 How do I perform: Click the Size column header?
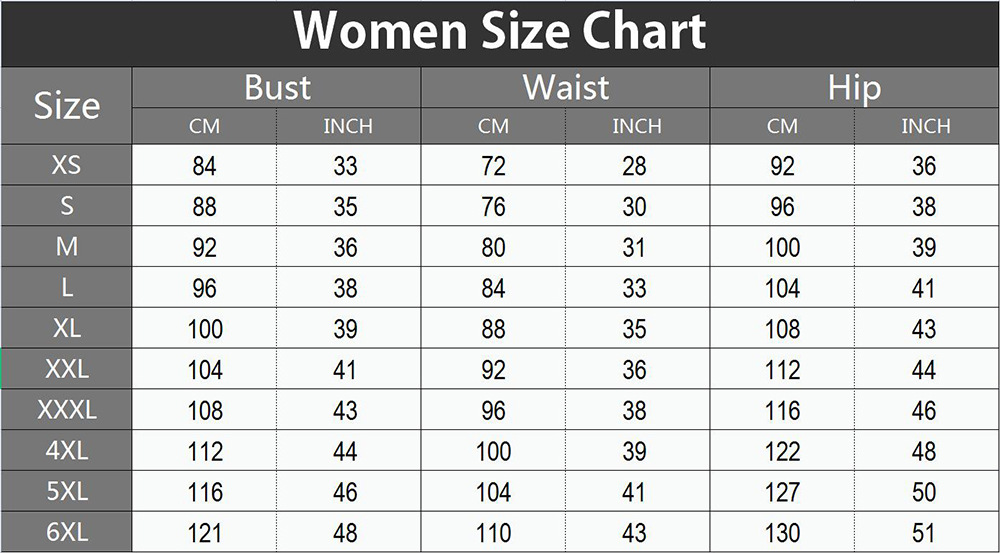click(66, 106)
